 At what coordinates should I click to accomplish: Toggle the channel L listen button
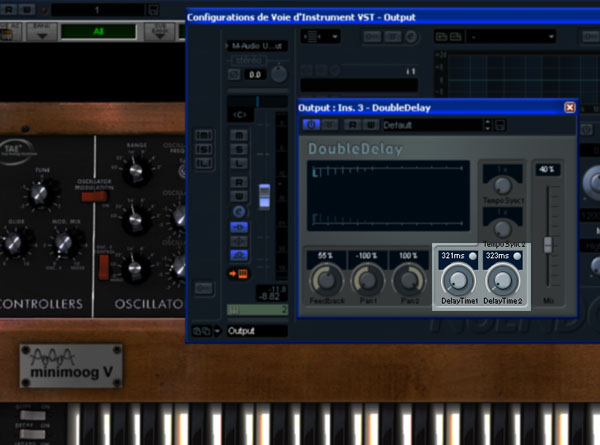[239, 163]
